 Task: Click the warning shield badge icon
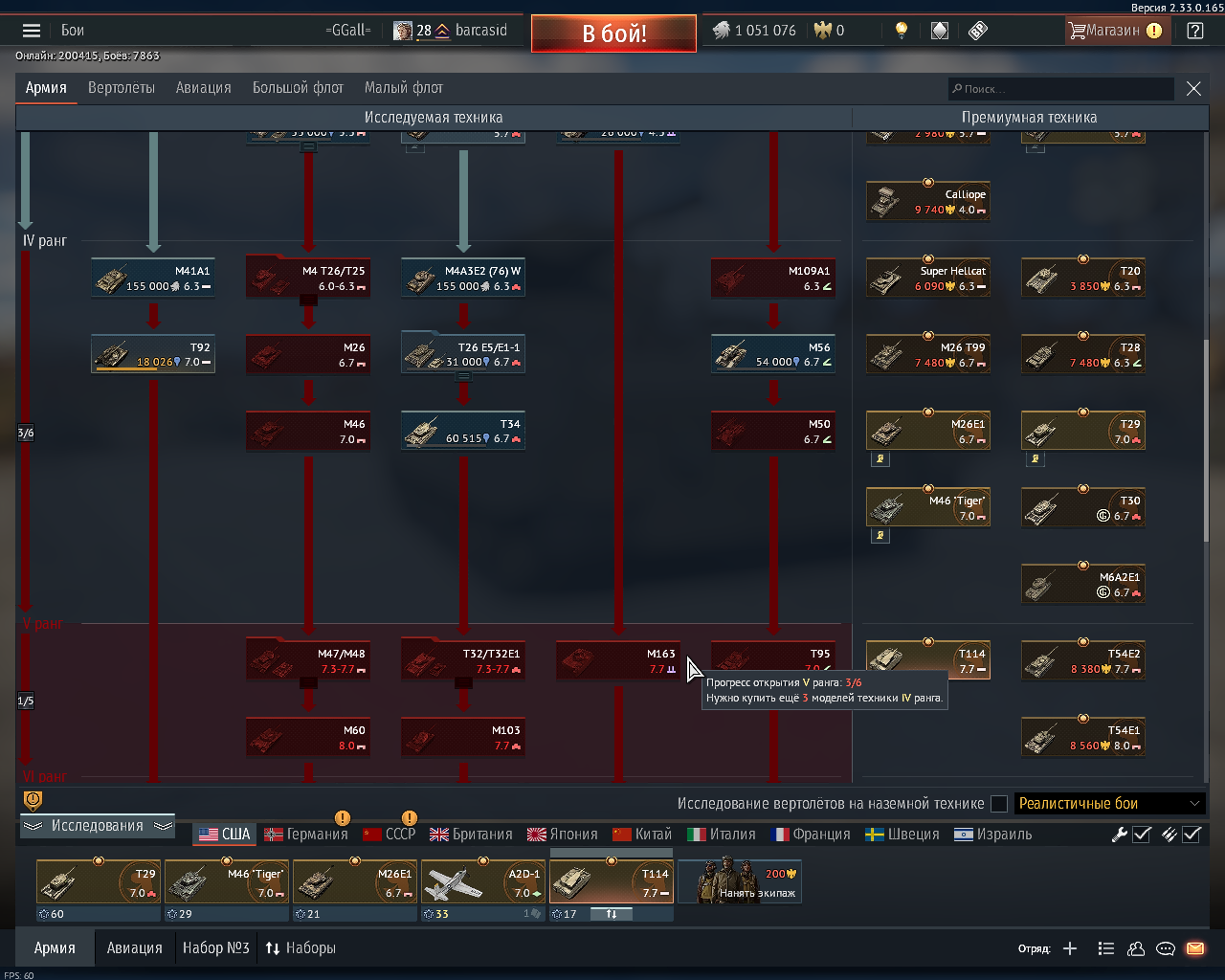(x=33, y=799)
